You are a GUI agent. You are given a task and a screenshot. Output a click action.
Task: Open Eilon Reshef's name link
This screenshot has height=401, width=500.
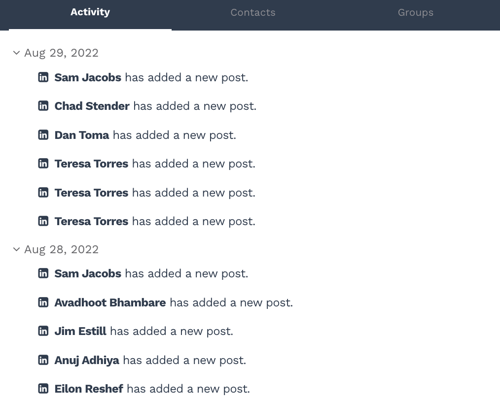(x=89, y=389)
